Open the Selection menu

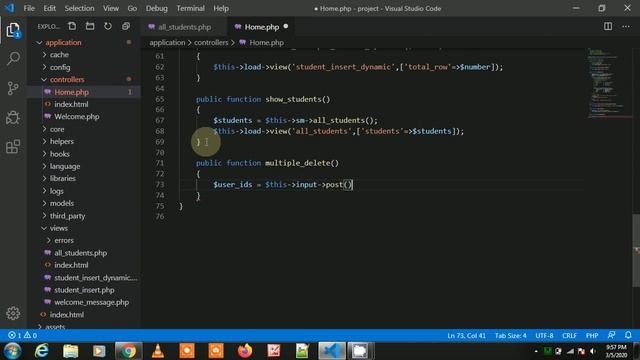79,8
